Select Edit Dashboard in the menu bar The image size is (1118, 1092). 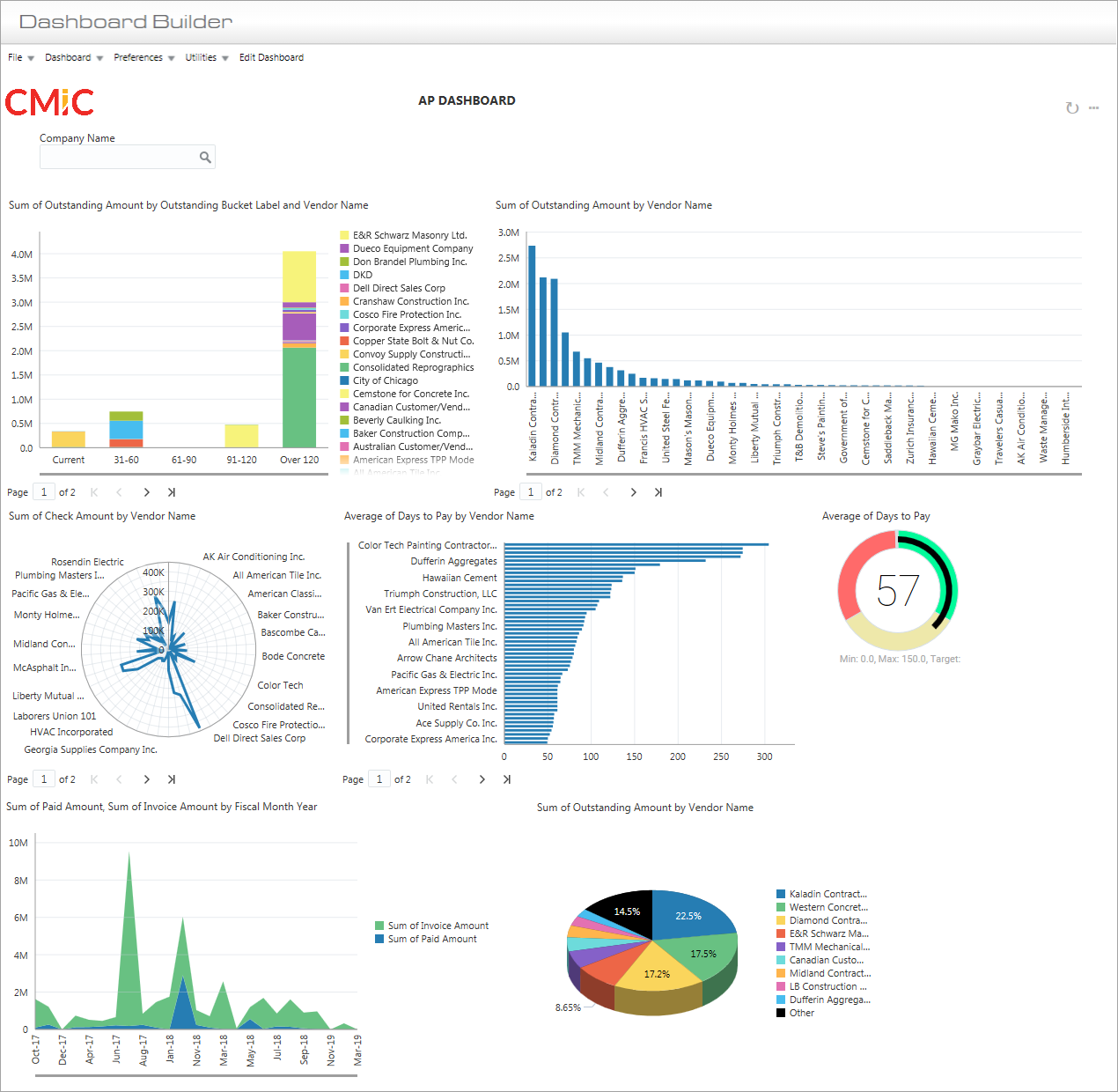(x=272, y=56)
